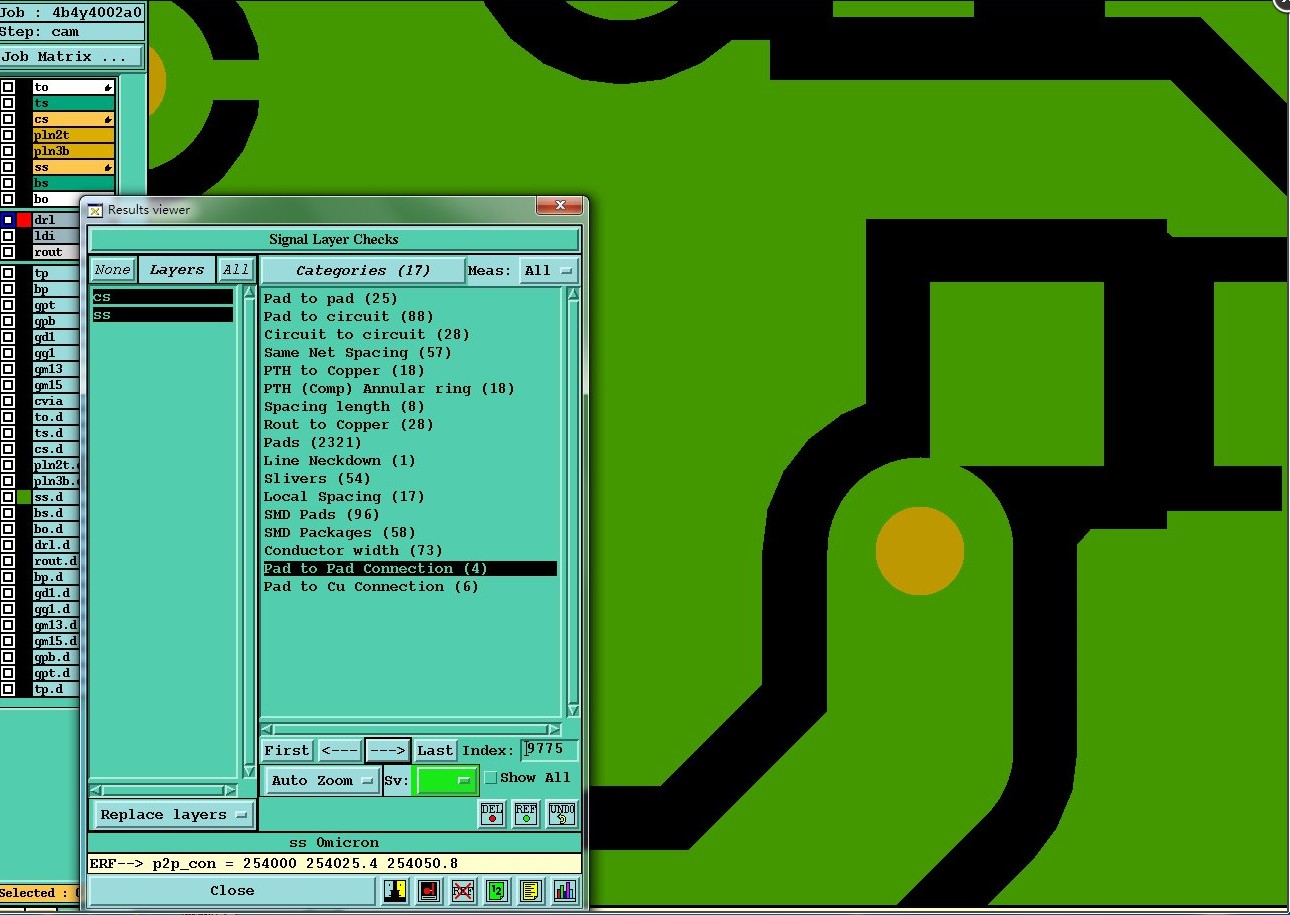Image resolution: width=1290 pixels, height=915 pixels.
Task: Toggle display checkbox for layer ts
Action: pyautogui.click(x=8, y=103)
